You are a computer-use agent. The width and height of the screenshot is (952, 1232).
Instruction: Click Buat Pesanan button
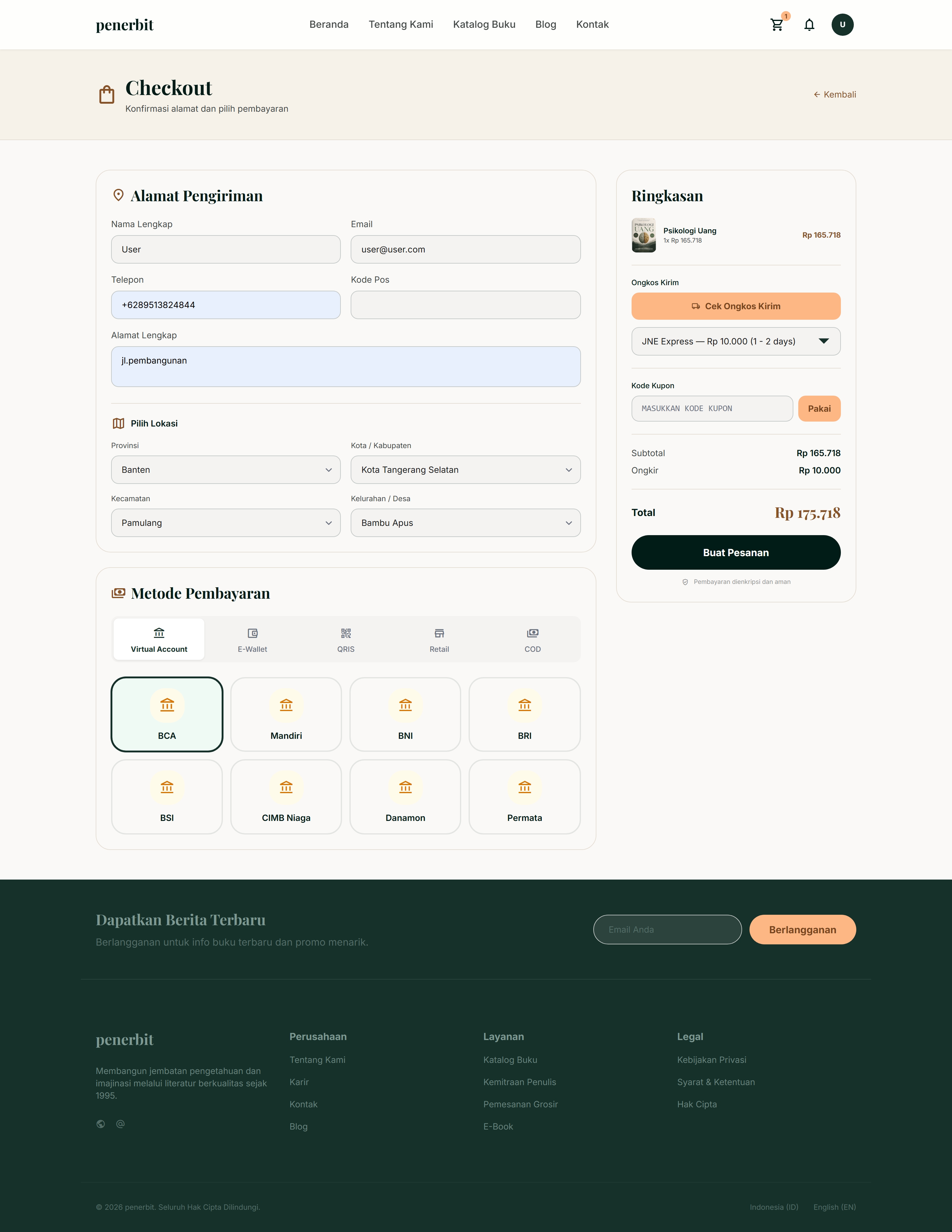click(x=736, y=553)
